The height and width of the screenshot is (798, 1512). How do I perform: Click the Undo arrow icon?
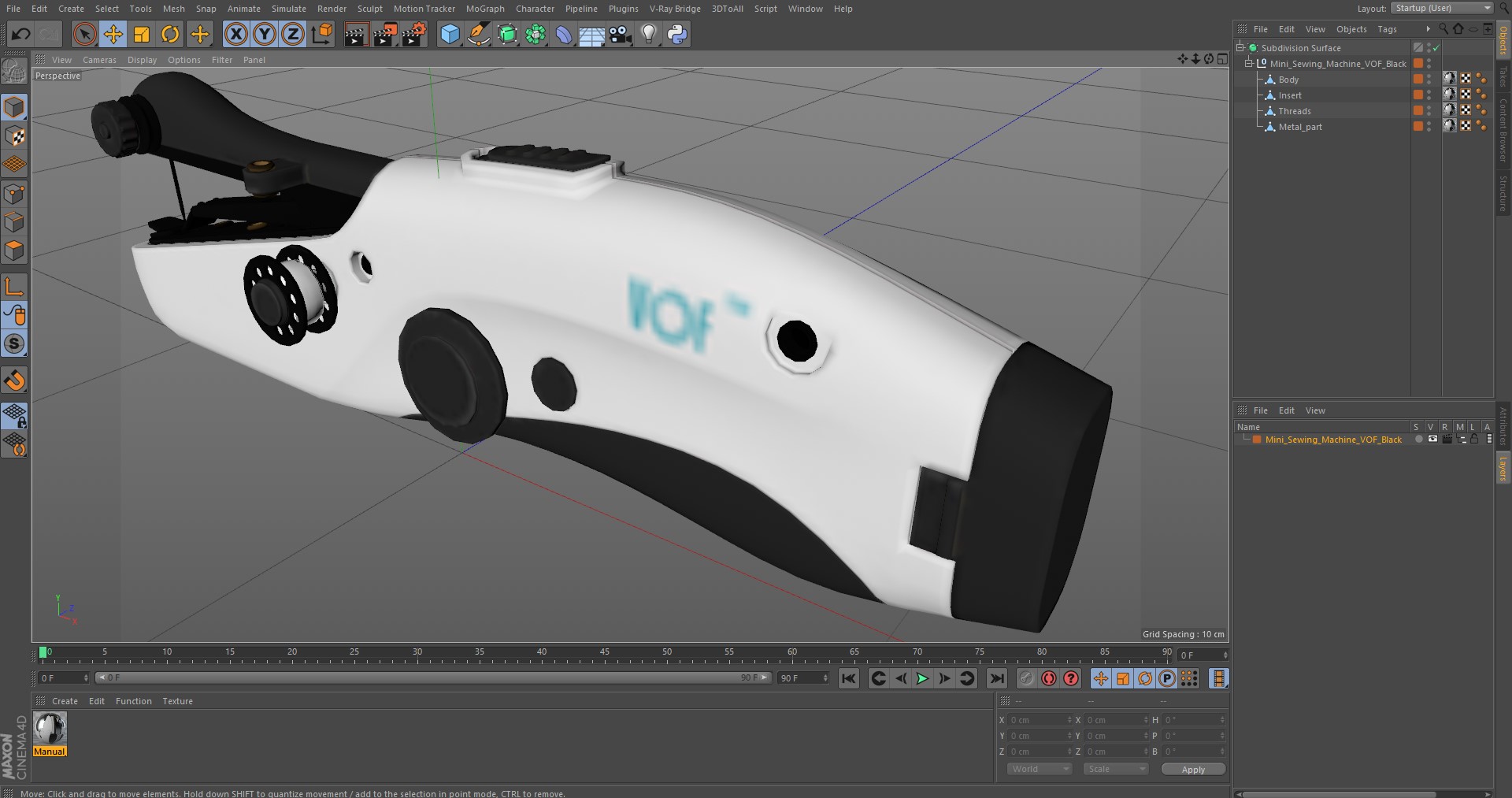click(x=21, y=34)
